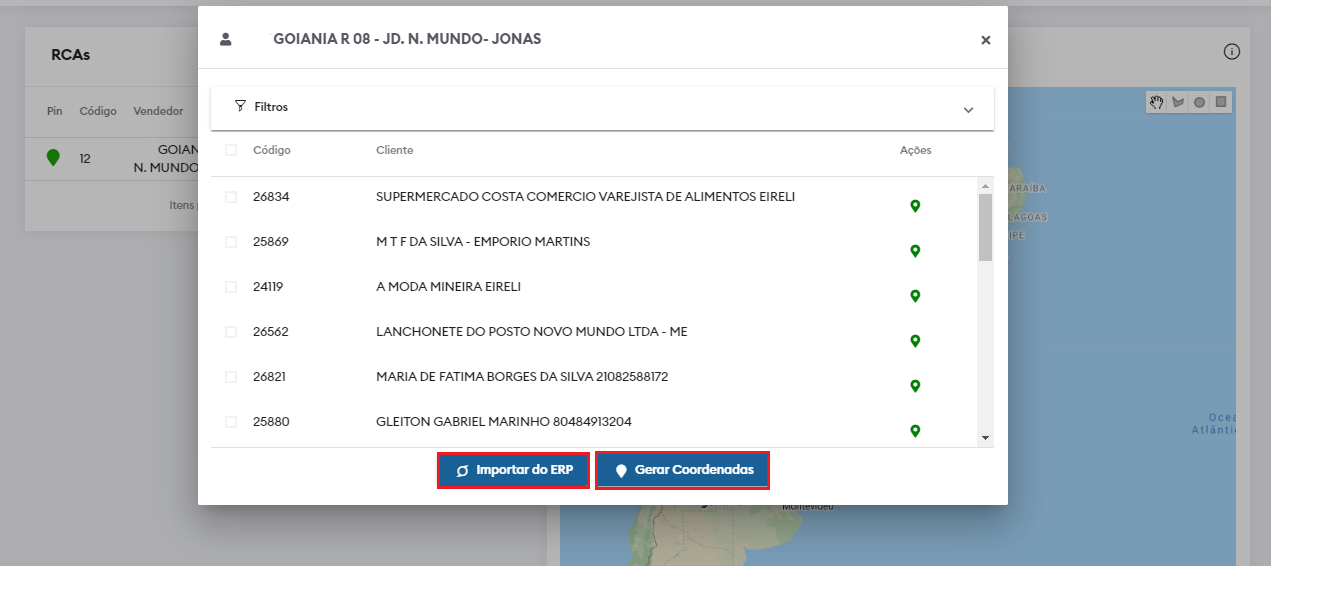Check the box for client 26821

click(231, 377)
